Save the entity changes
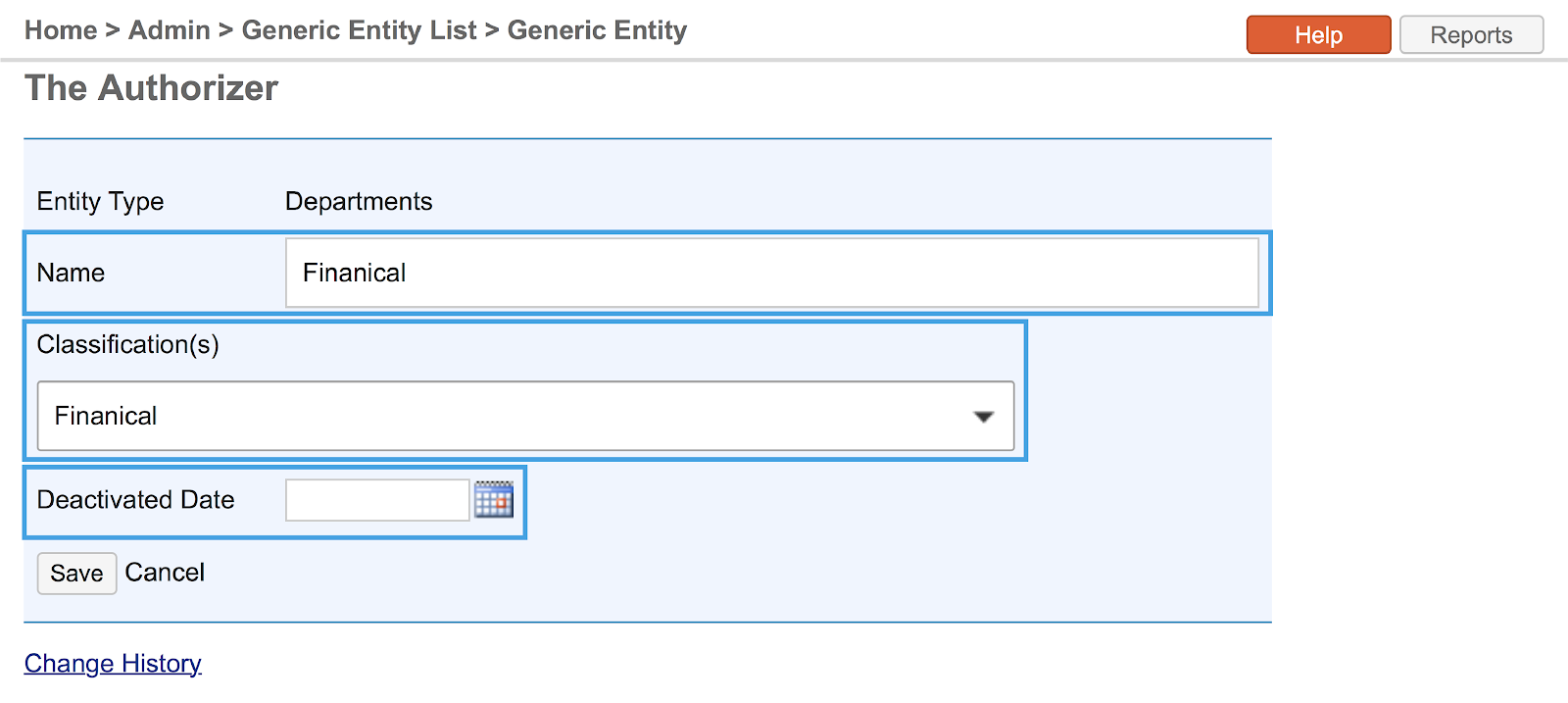The width and height of the screenshot is (1568, 703). tap(76, 574)
